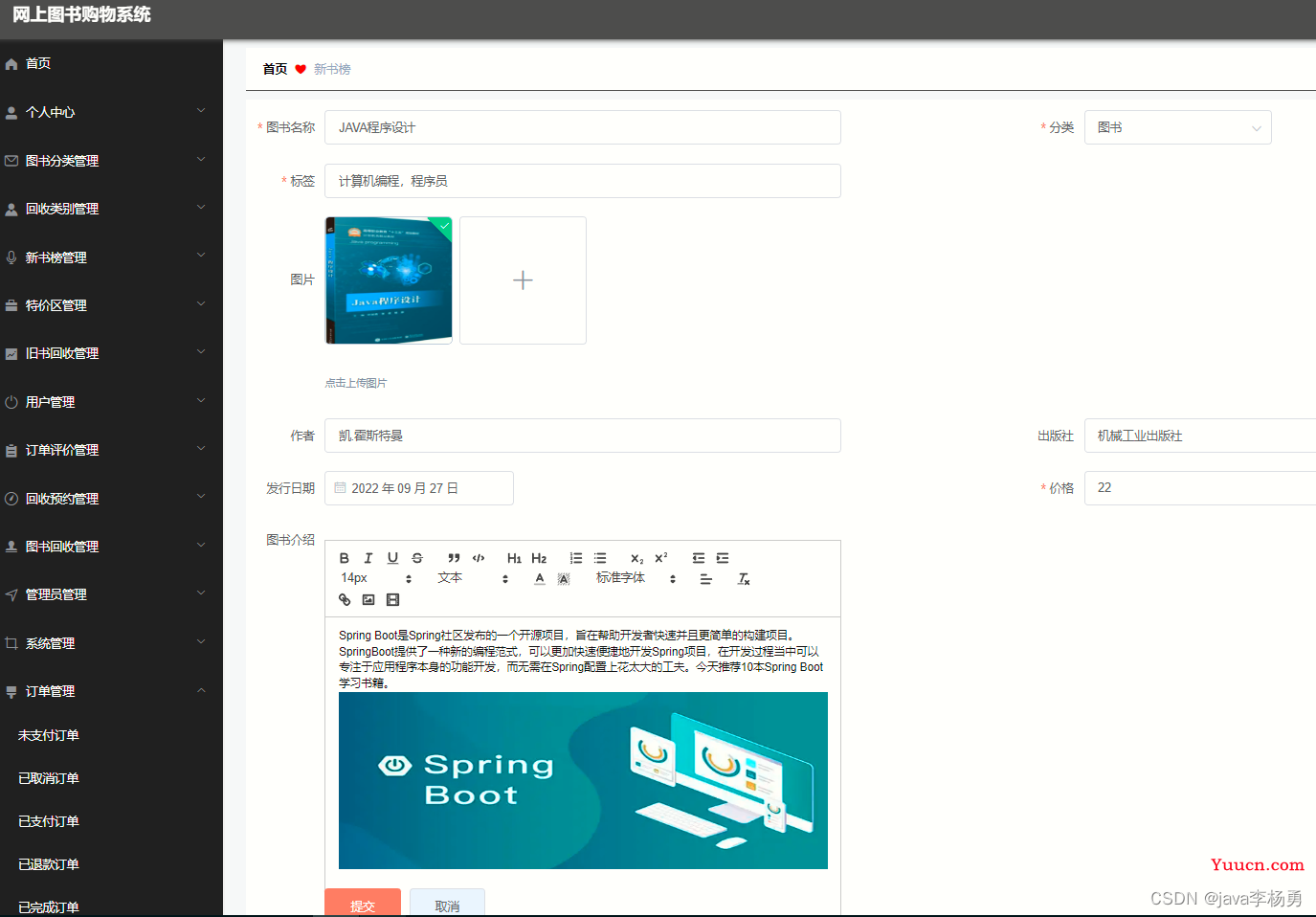The width and height of the screenshot is (1316, 917).
Task: Collapse the 订单管理 sidebar menu
Action: tap(111, 691)
